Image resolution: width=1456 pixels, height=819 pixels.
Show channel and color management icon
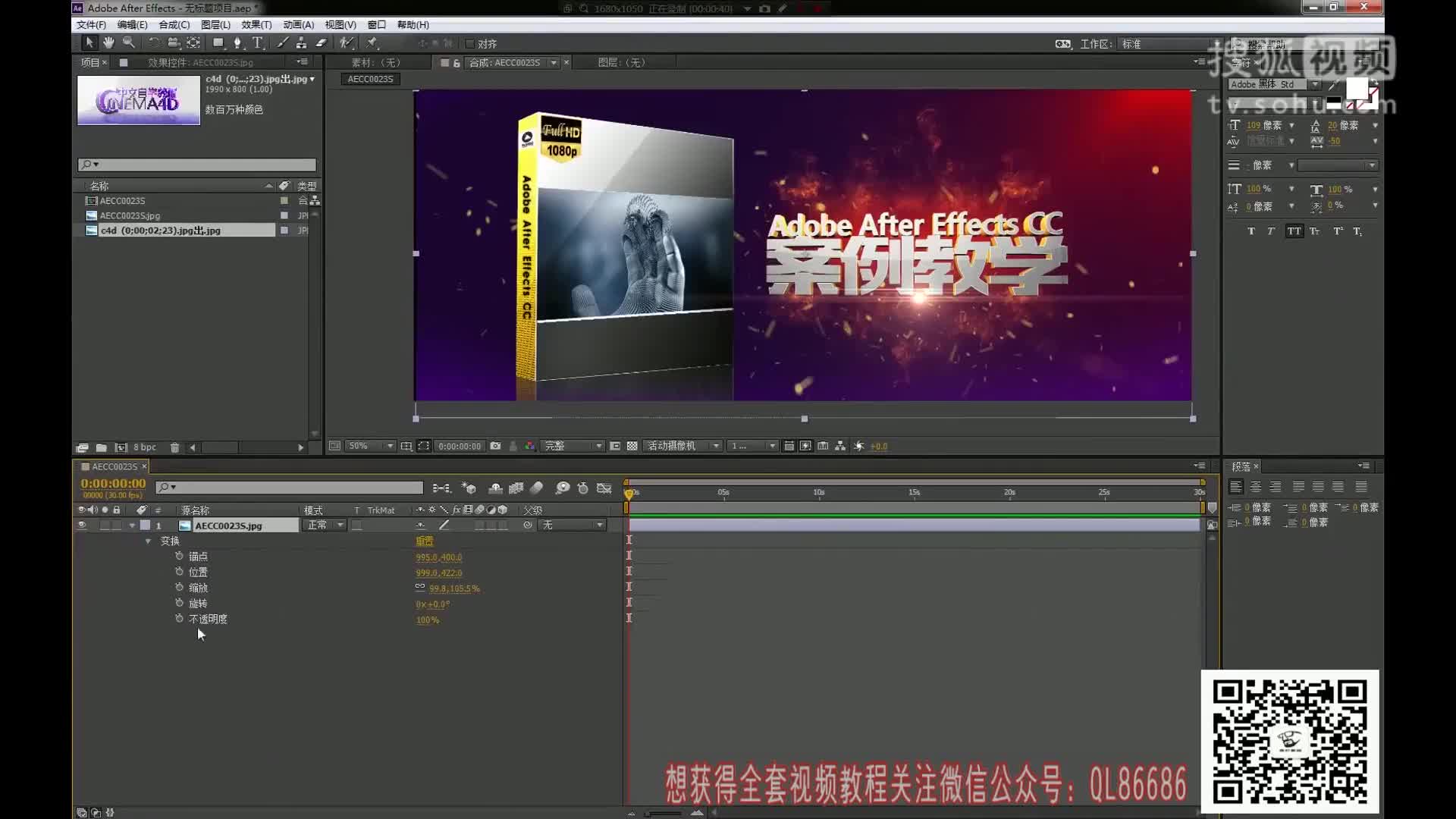click(x=530, y=446)
